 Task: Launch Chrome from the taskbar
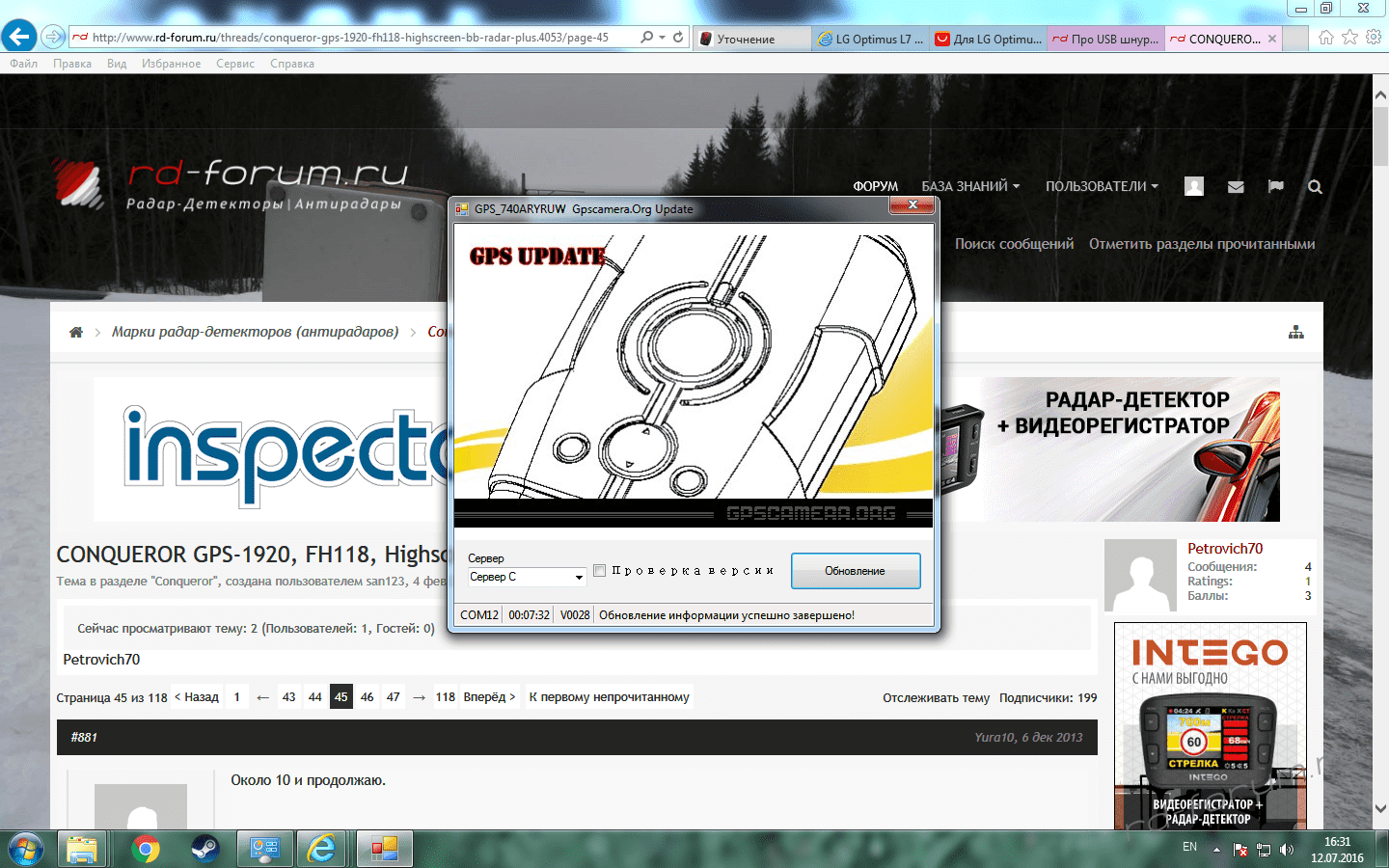click(x=146, y=849)
